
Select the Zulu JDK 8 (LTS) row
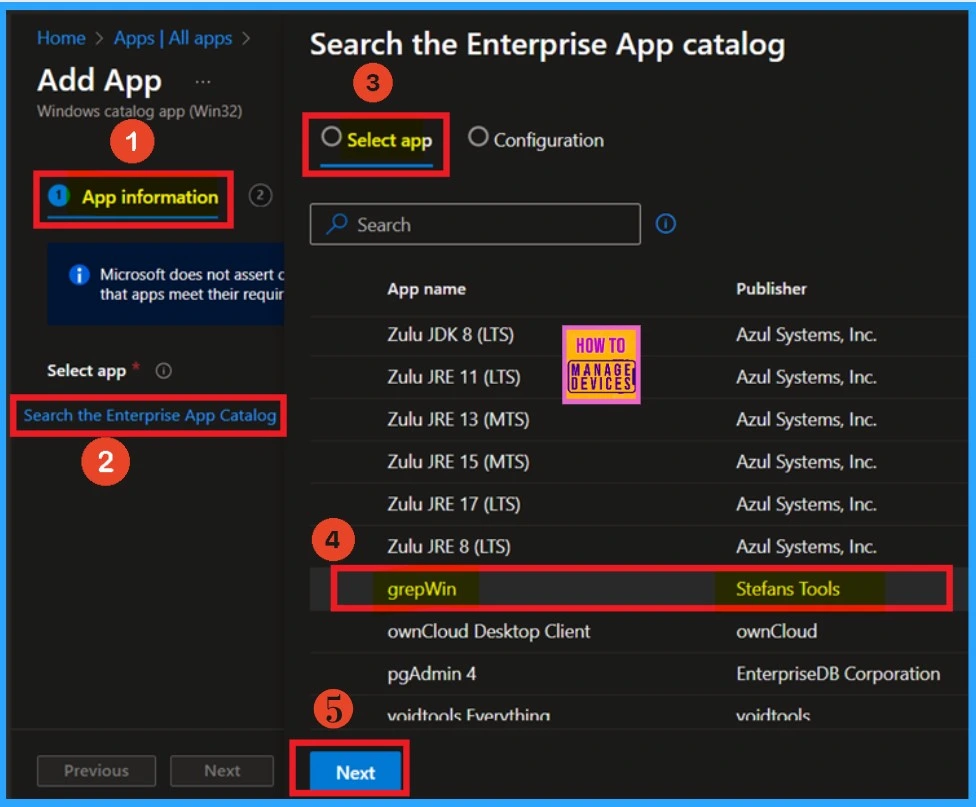pyautogui.click(x=639, y=335)
